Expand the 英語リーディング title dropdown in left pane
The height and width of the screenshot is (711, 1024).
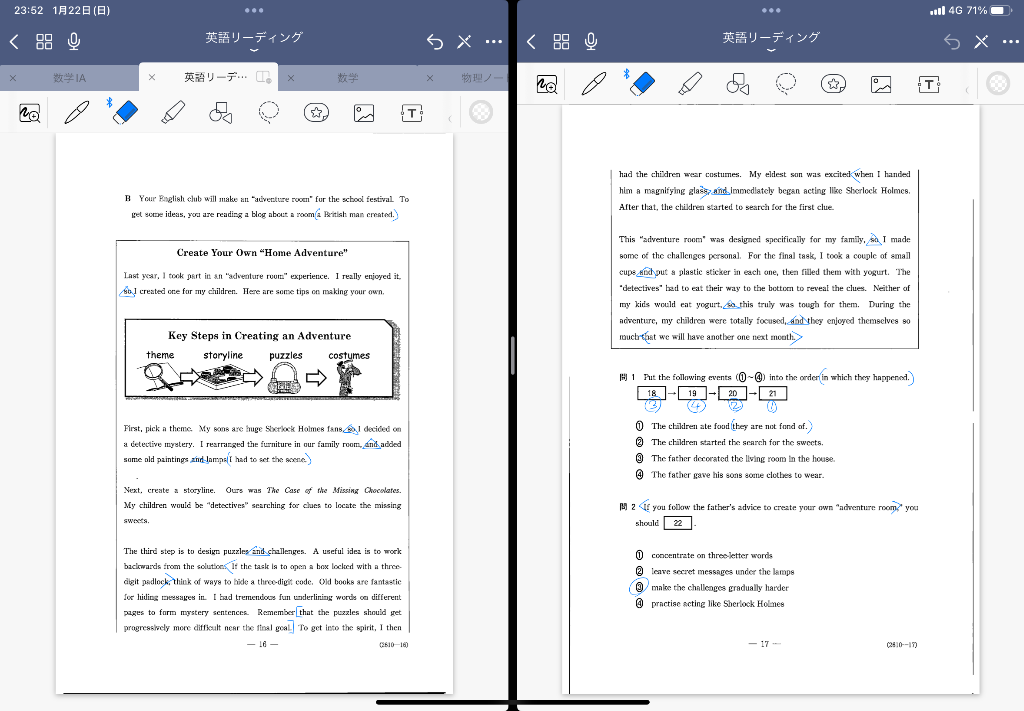pos(254,42)
